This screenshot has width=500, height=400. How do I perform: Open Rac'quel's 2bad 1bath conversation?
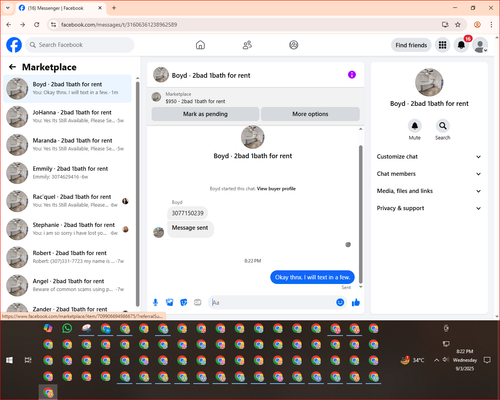(68, 201)
